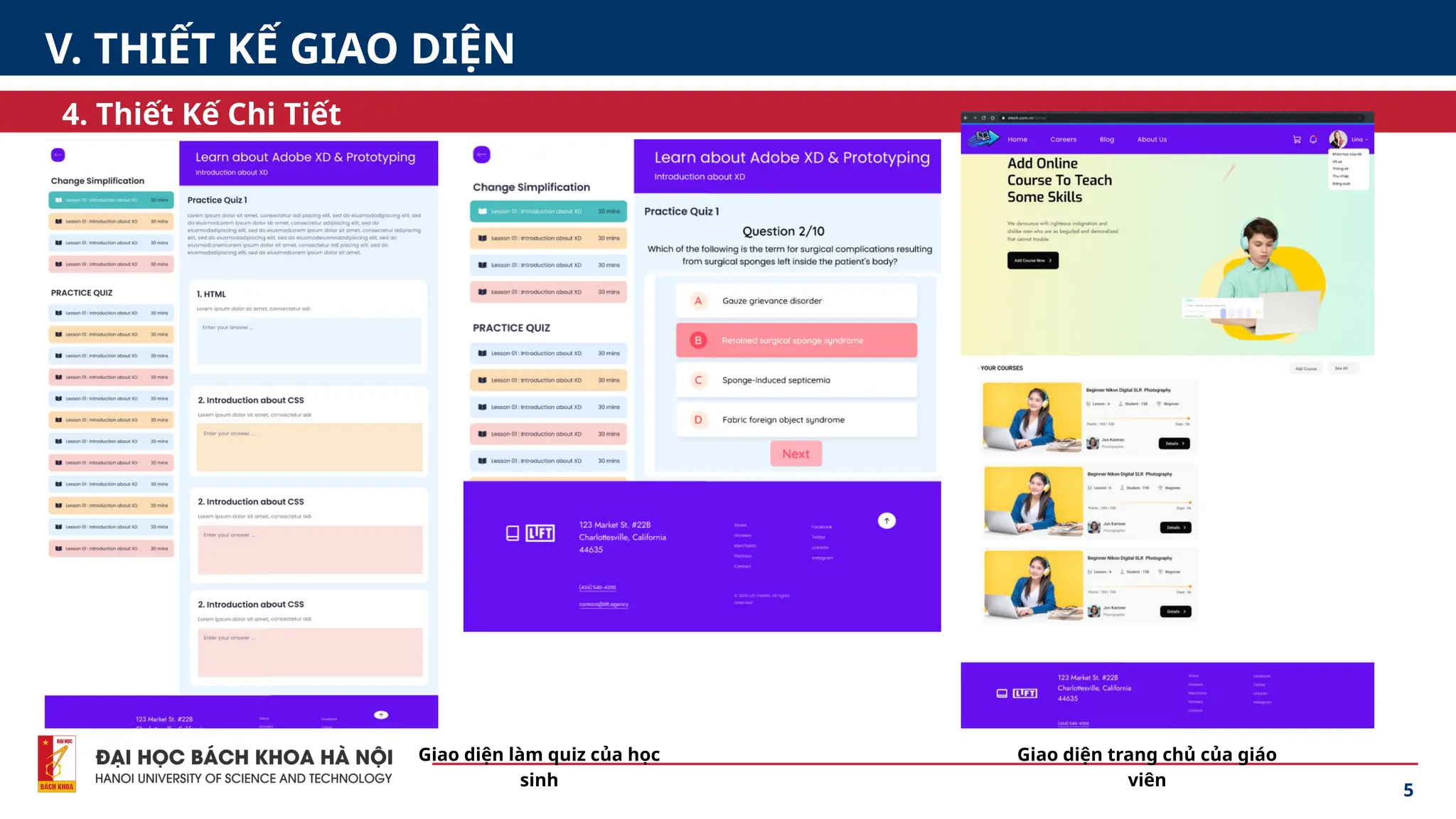
Task: Click the Lina profile avatar
Action: point(1338,139)
